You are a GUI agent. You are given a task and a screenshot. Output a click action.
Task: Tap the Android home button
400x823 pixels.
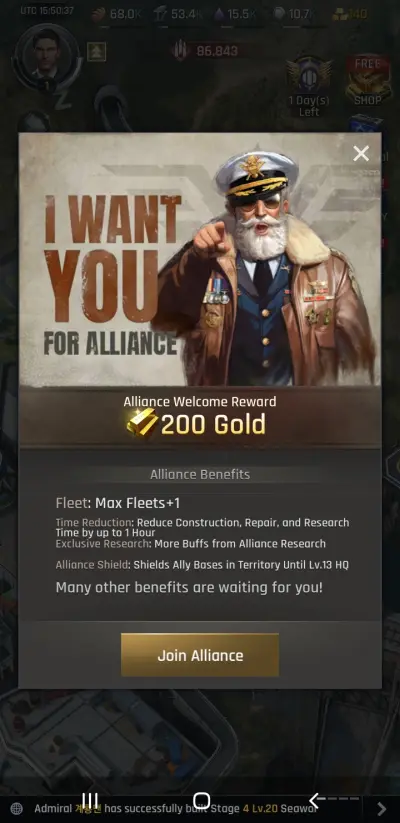(201, 800)
